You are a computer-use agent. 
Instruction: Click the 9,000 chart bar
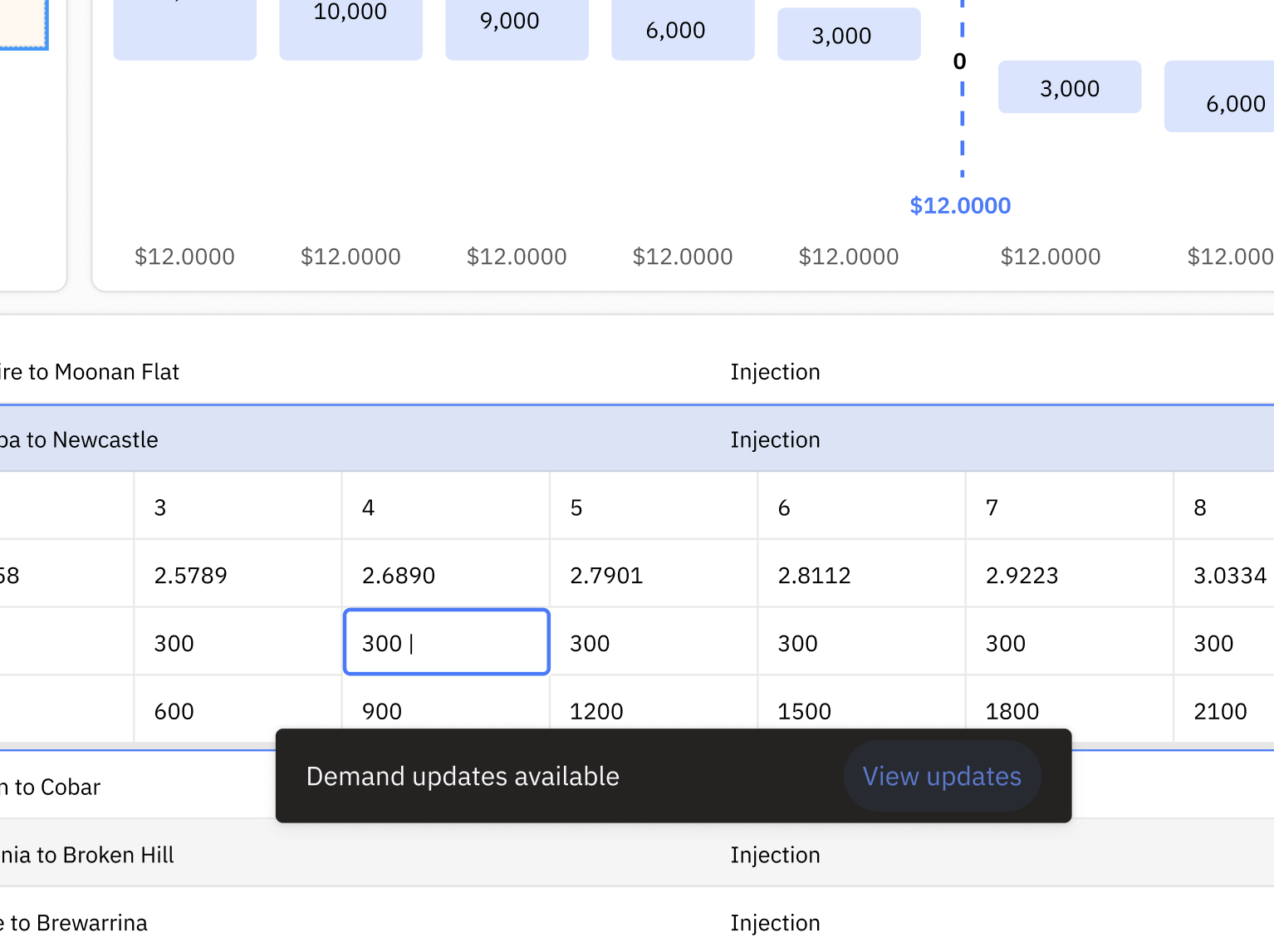click(x=517, y=28)
